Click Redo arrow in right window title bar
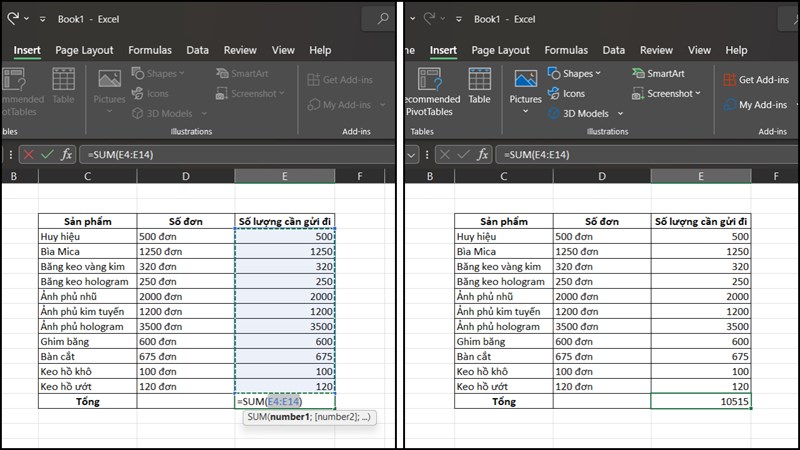 click(430, 19)
